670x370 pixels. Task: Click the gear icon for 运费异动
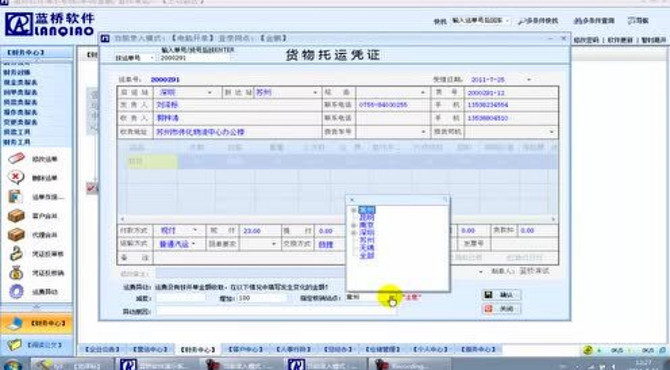coord(16,291)
